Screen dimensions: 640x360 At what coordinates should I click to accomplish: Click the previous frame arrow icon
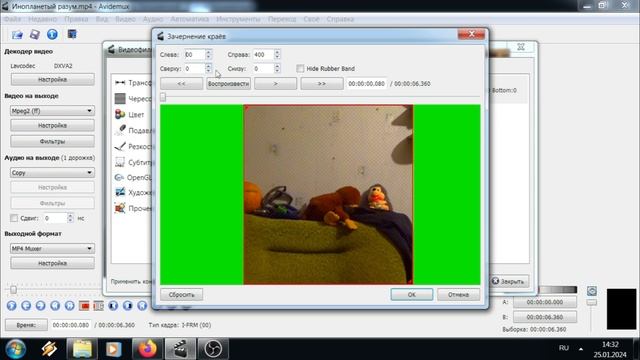click(x=26, y=305)
